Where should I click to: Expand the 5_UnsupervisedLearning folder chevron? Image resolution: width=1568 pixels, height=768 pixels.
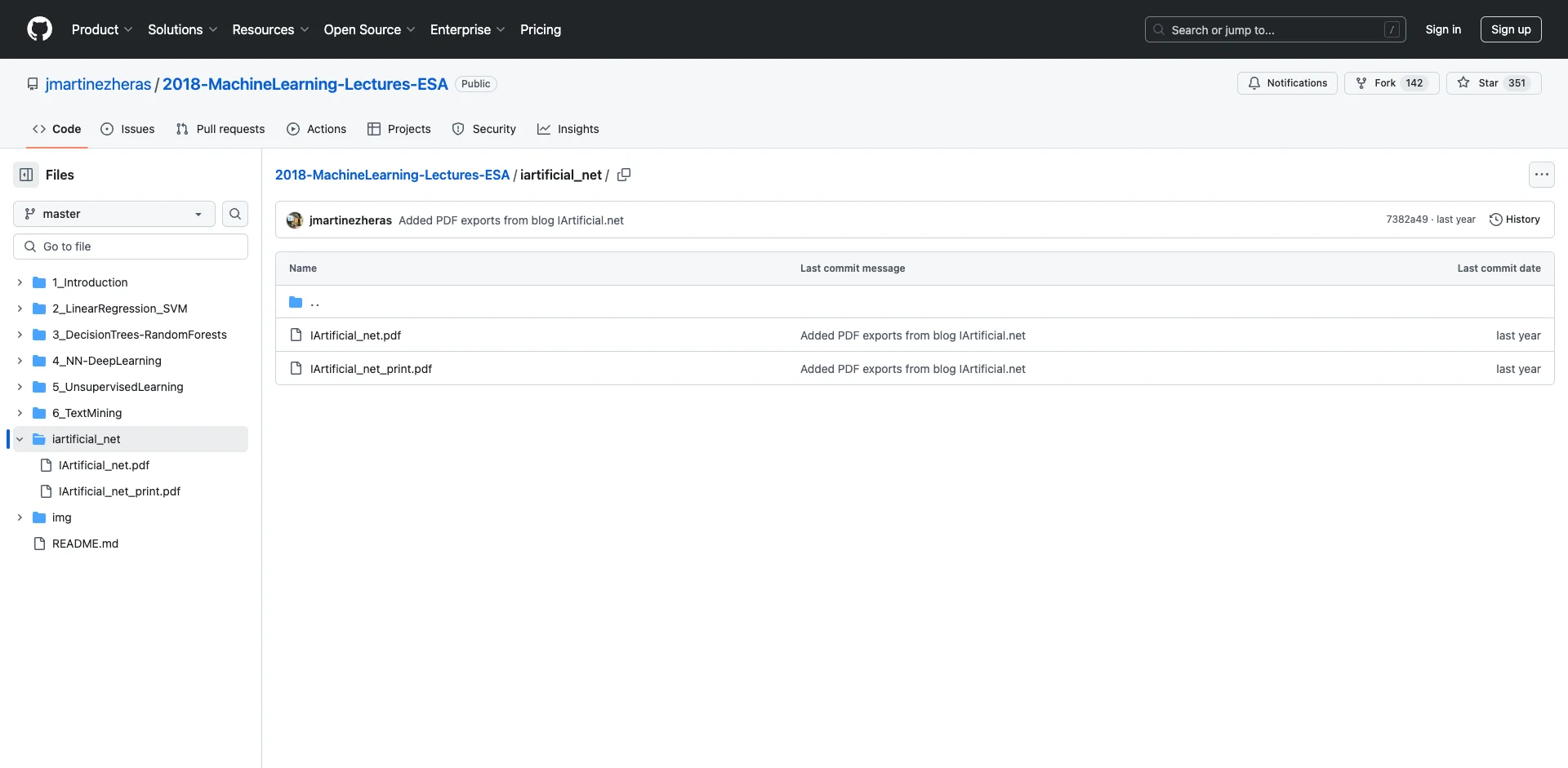tap(20, 387)
